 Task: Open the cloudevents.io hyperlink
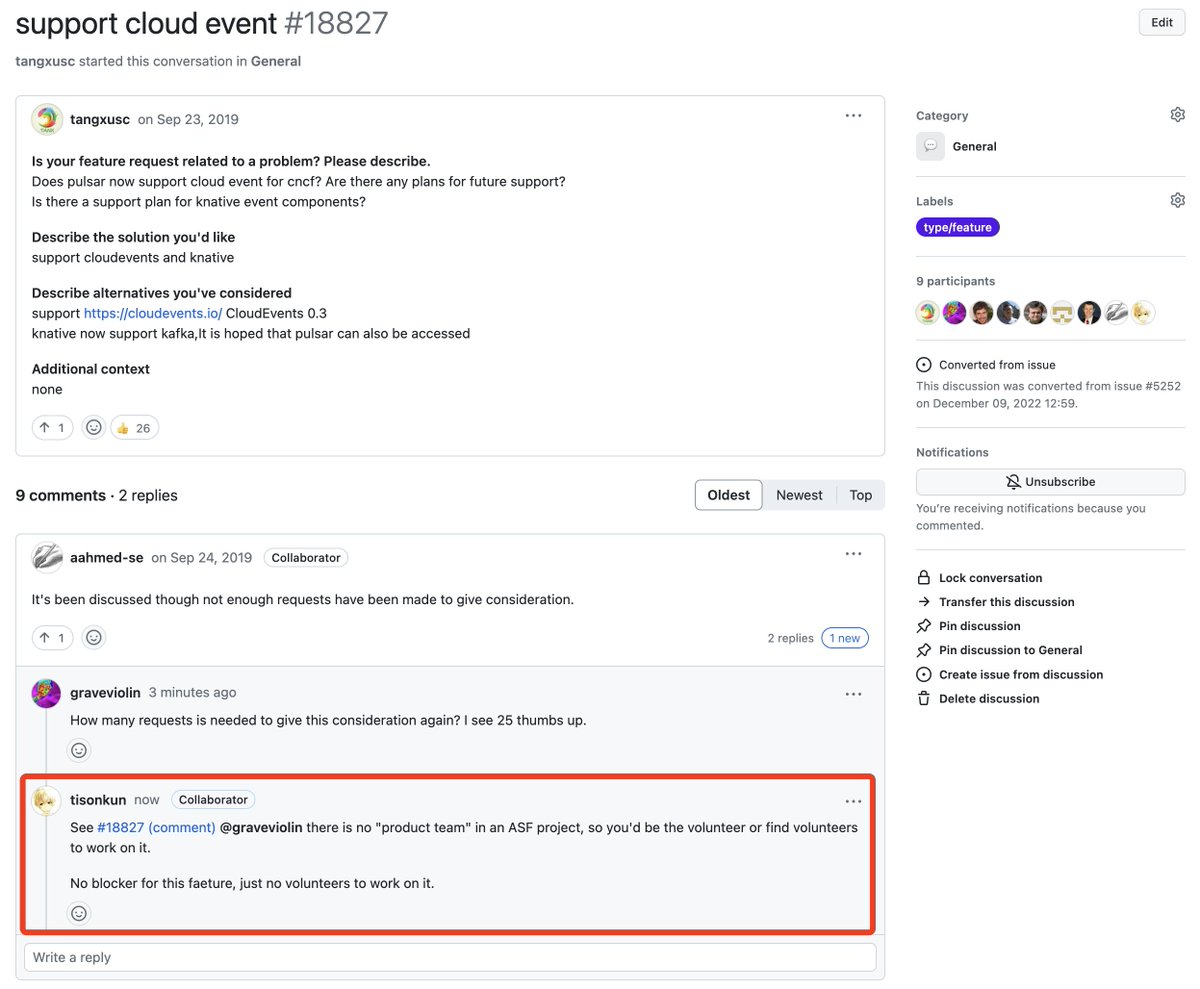click(153, 312)
